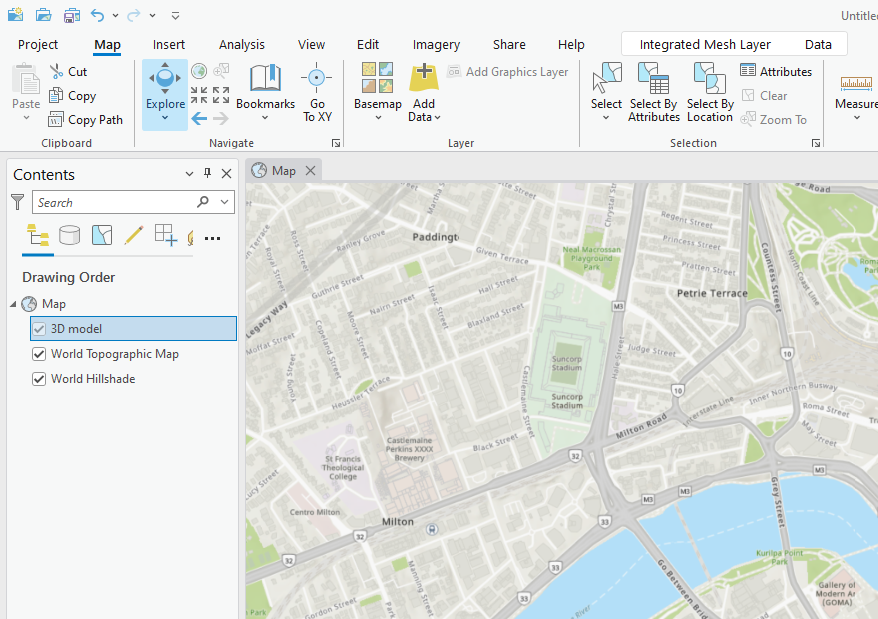Go back to the previous map extent
878x619 pixels.
point(198,117)
